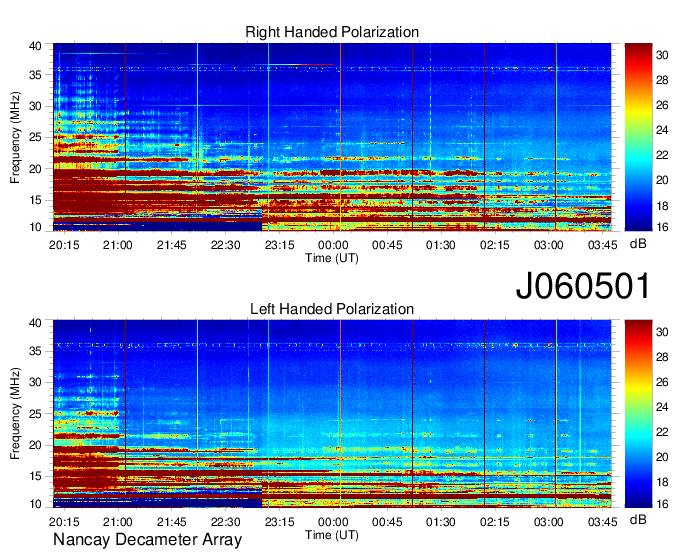Click the 15 MHz tick on the top plot

[x=35, y=200]
